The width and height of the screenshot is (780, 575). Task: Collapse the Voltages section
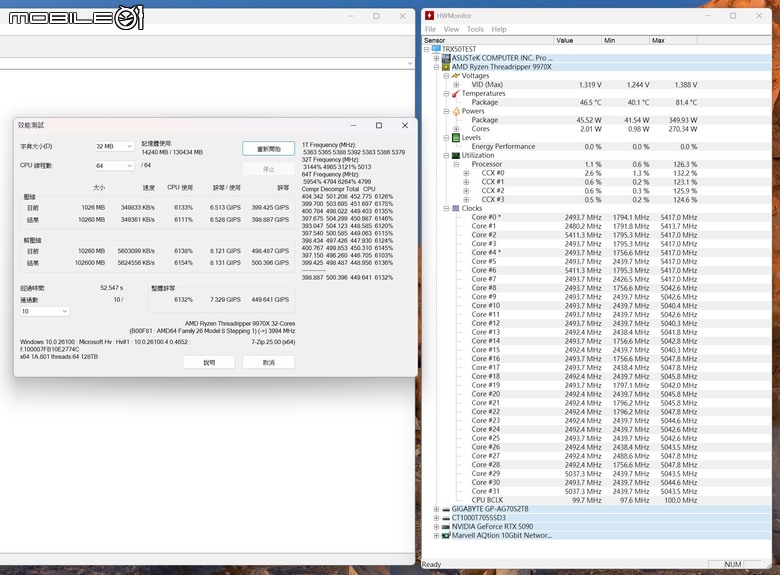tap(446, 76)
